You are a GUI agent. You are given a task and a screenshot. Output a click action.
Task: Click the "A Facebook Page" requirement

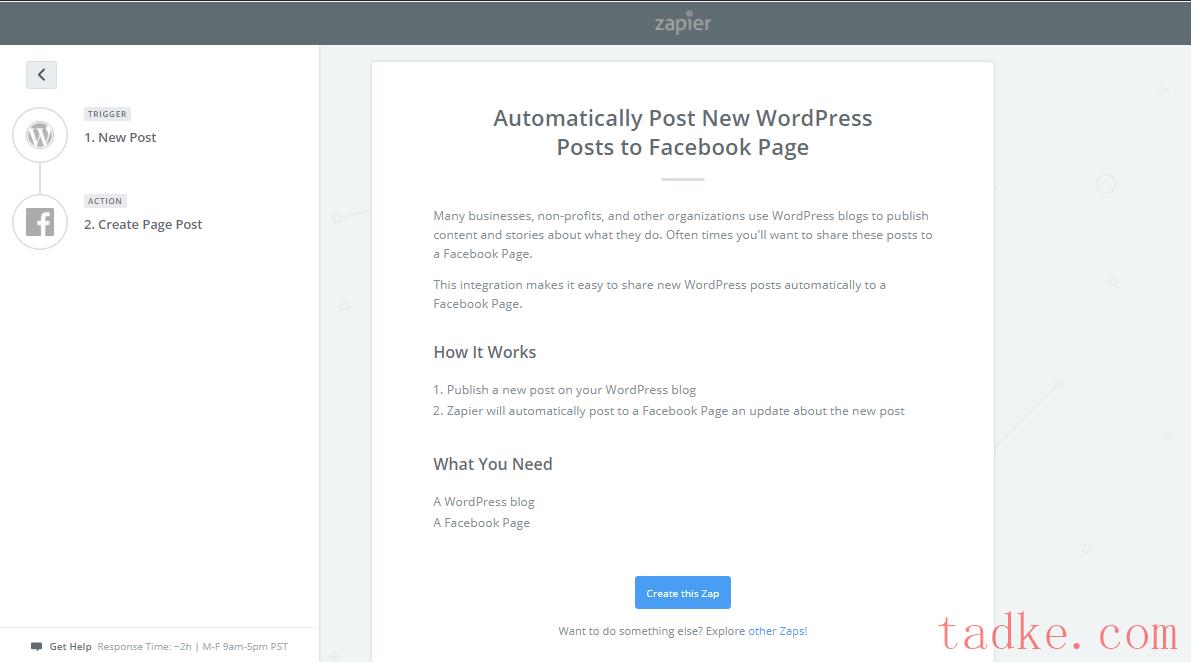pos(481,523)
